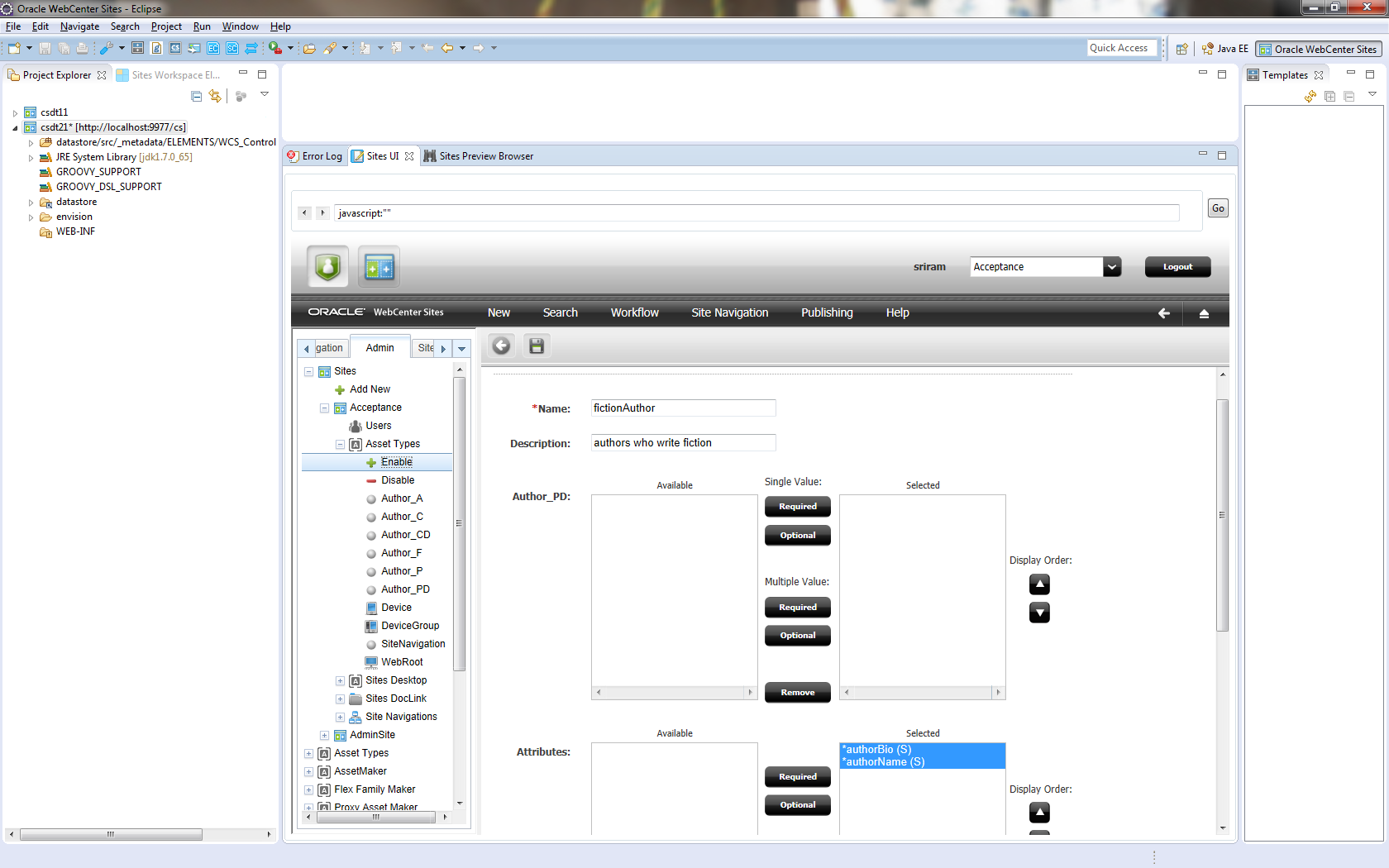Move Author_PD selection up in display order
Screen dimensions: 1389x868
tap(1039, 584)
